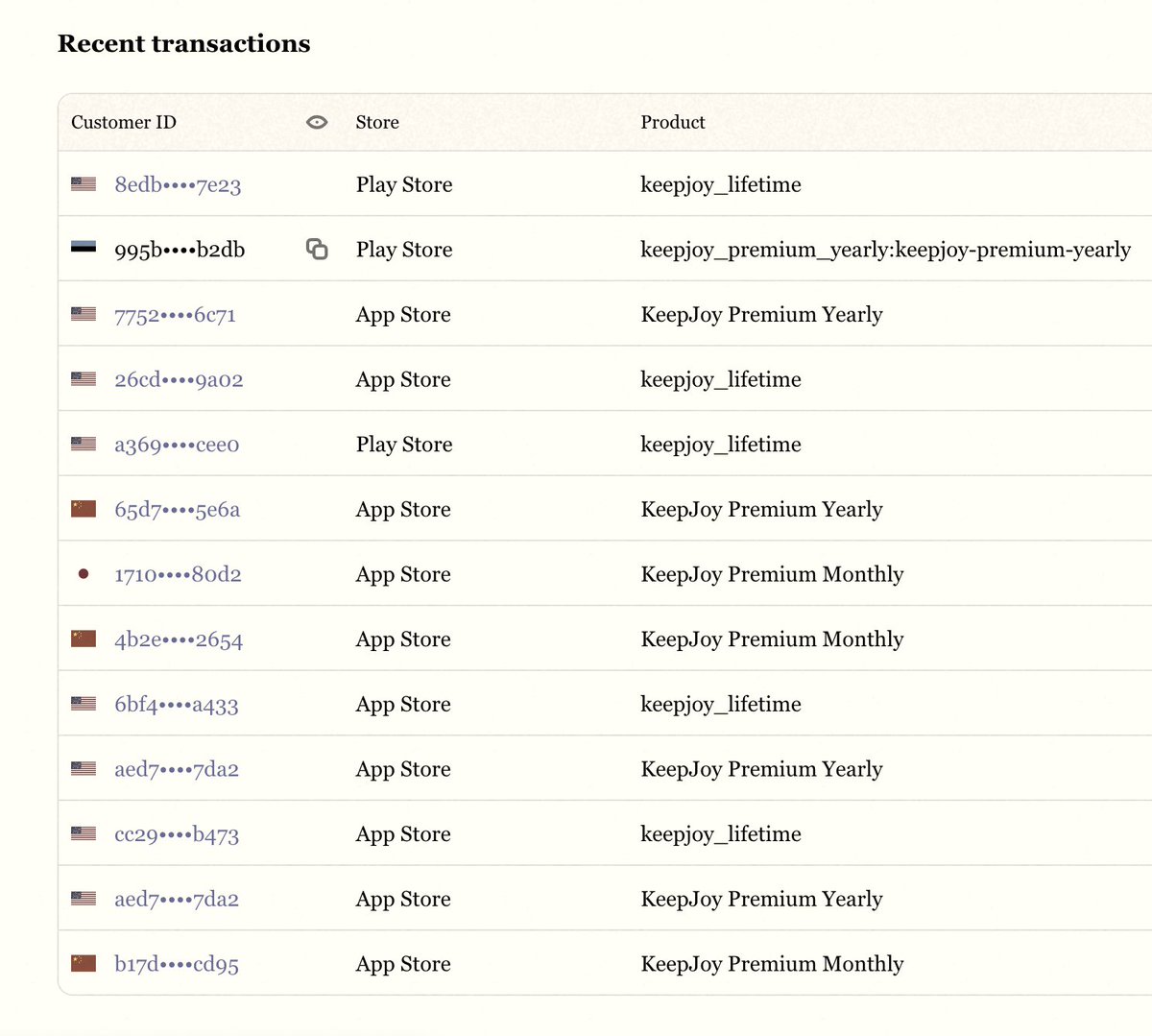This screenshot has width=1152, height=1036.
Task: Select App Store in the cc29••••b473 row
Action: coord(403,834)
